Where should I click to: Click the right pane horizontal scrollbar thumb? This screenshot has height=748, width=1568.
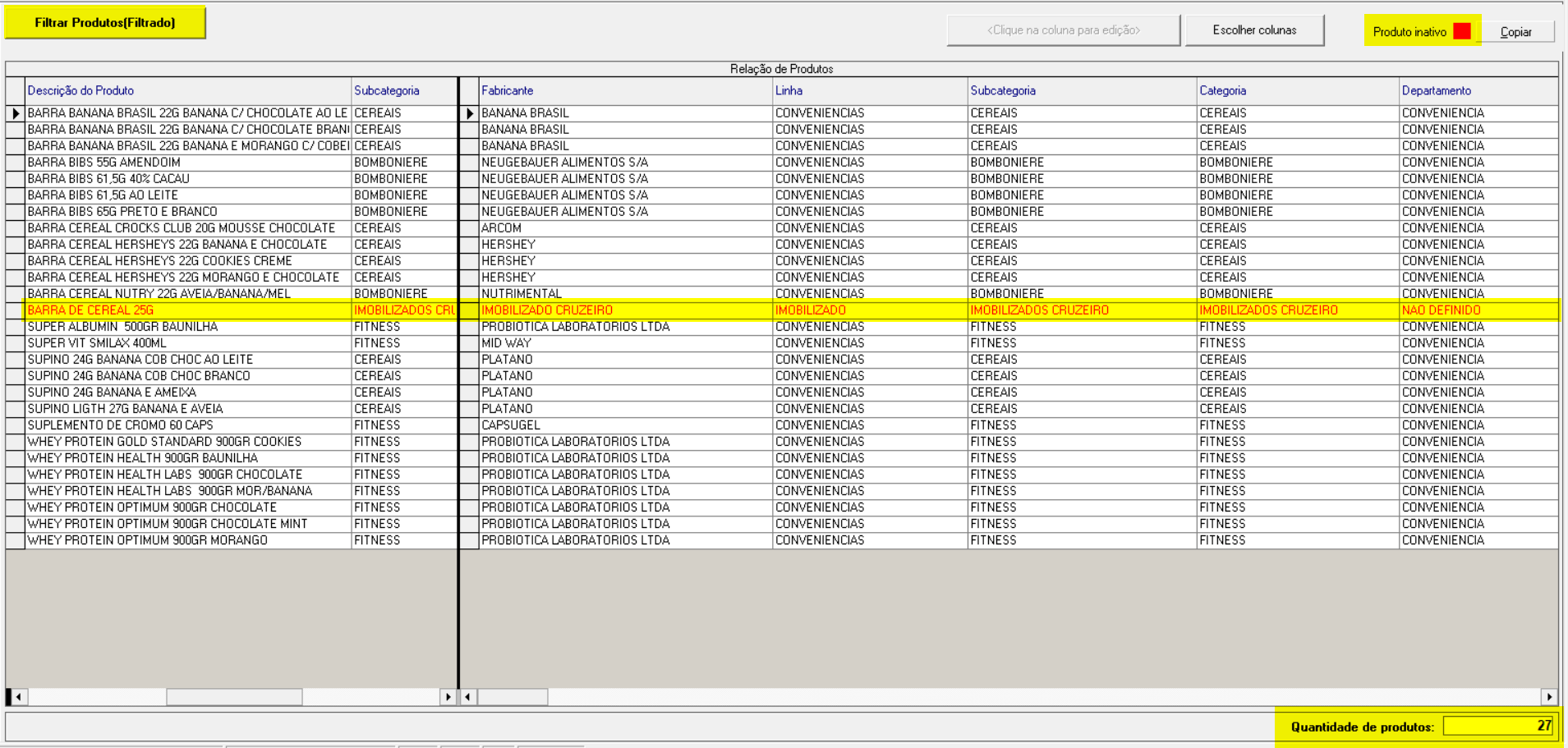513,697
